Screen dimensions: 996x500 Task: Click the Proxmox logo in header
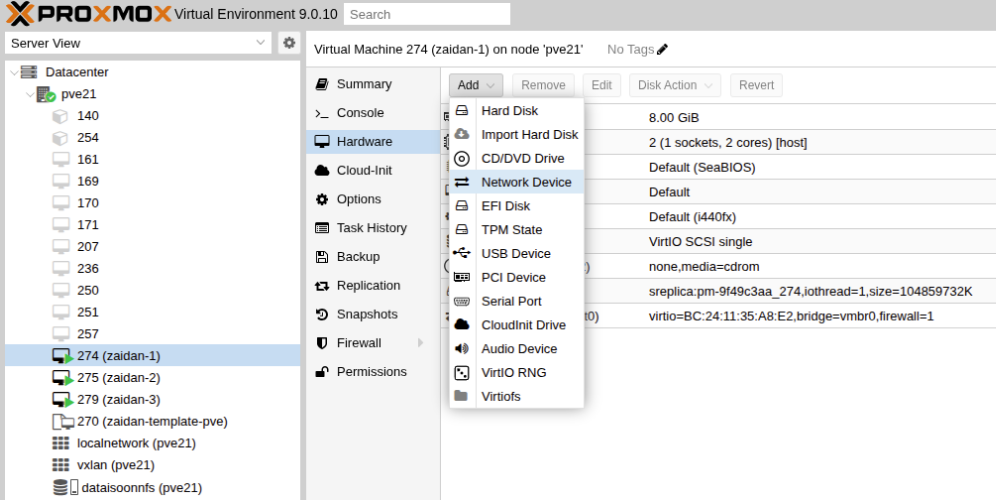(87, 14)
